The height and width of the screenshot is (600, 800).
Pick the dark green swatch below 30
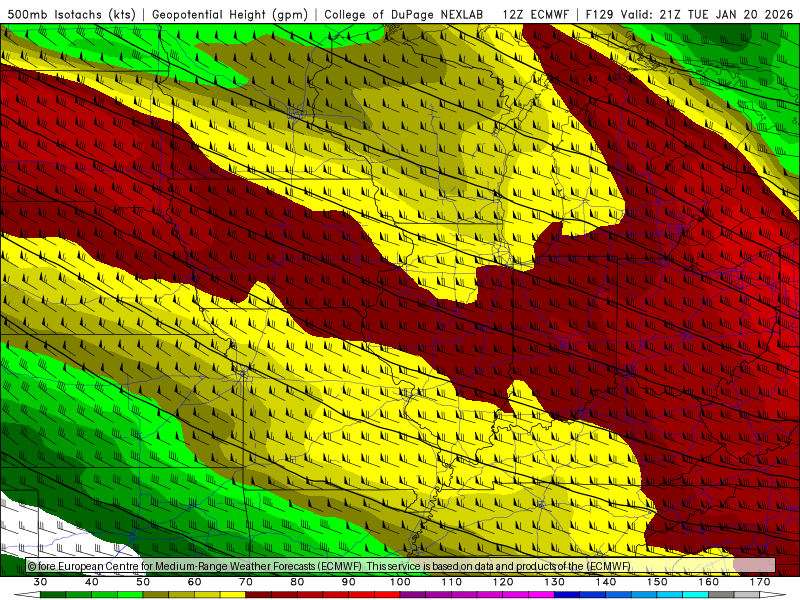coord(53,595)
